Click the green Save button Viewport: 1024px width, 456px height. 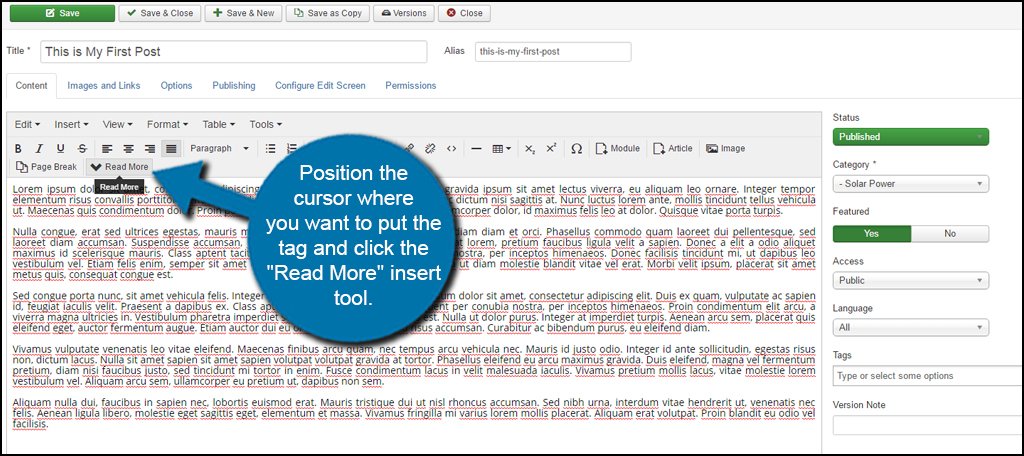(62, 13)
